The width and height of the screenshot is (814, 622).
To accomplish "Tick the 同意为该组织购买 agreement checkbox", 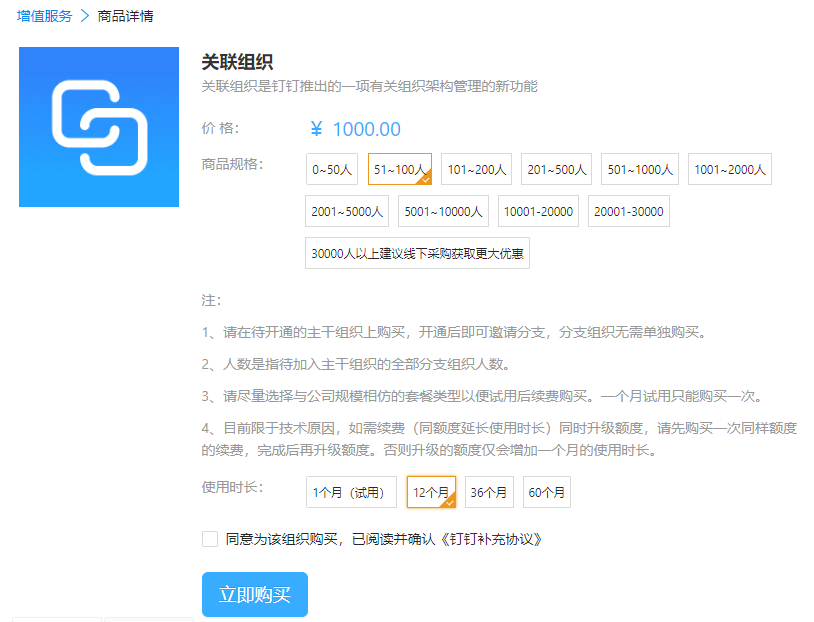I will [210, 539].
